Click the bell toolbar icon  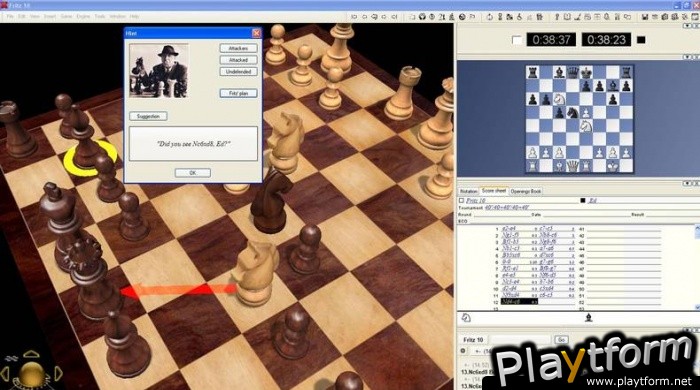click(607, 17)
